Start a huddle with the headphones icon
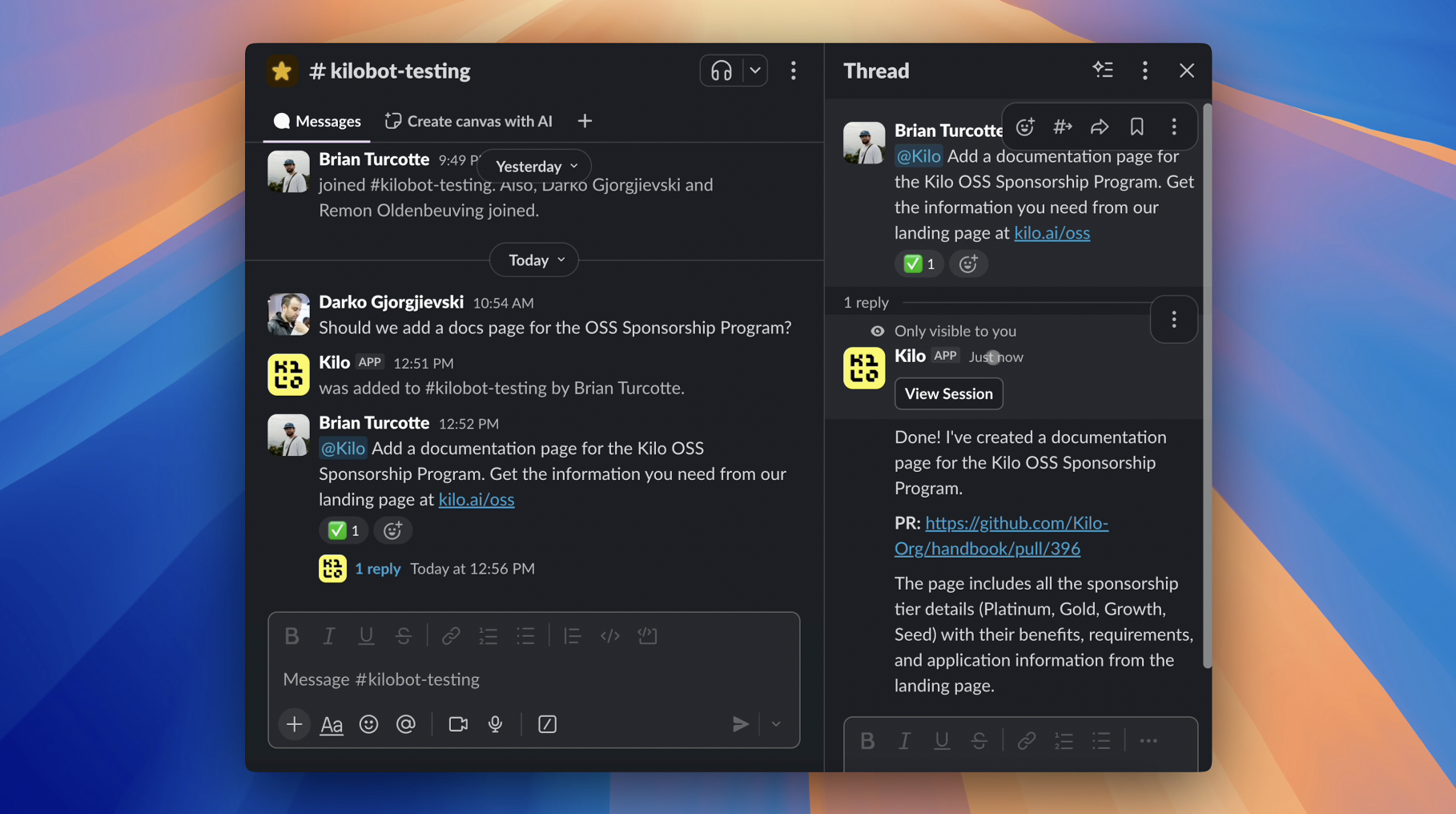Viewport: 1456px width, 814px height. click(x=720, y=71)
